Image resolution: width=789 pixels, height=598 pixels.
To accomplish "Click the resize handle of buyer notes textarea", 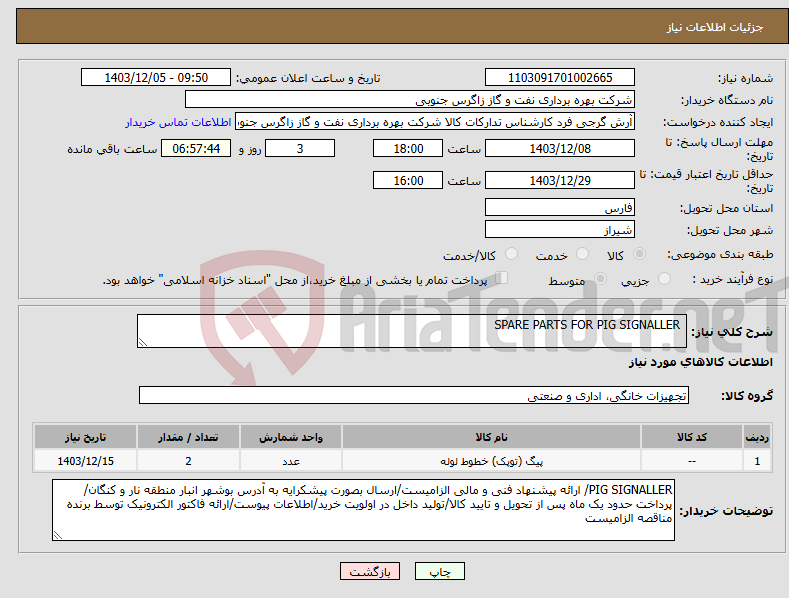I will pyautogui.click(x=58, y=535).
